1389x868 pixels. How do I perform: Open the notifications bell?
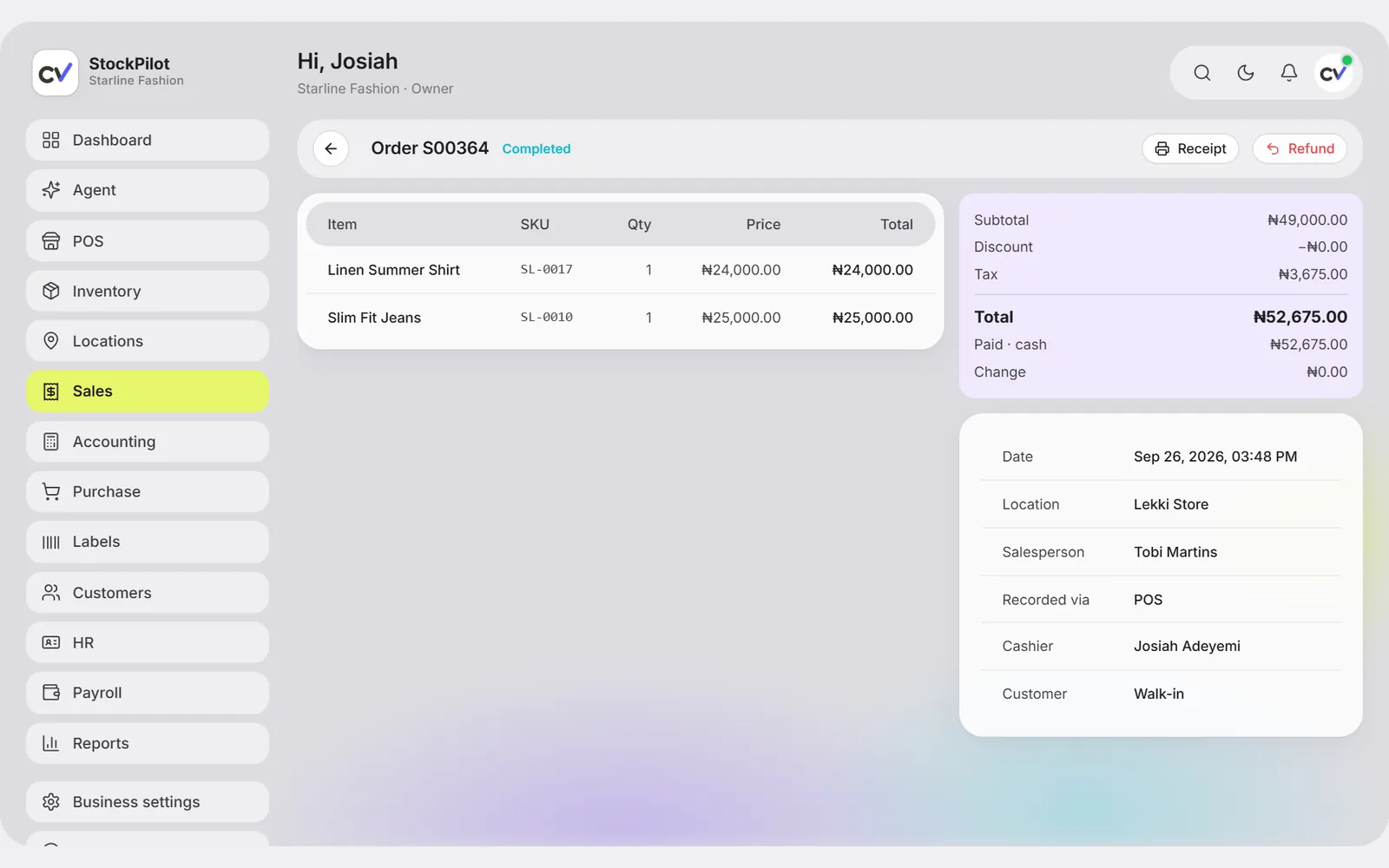pos(1288,73)
